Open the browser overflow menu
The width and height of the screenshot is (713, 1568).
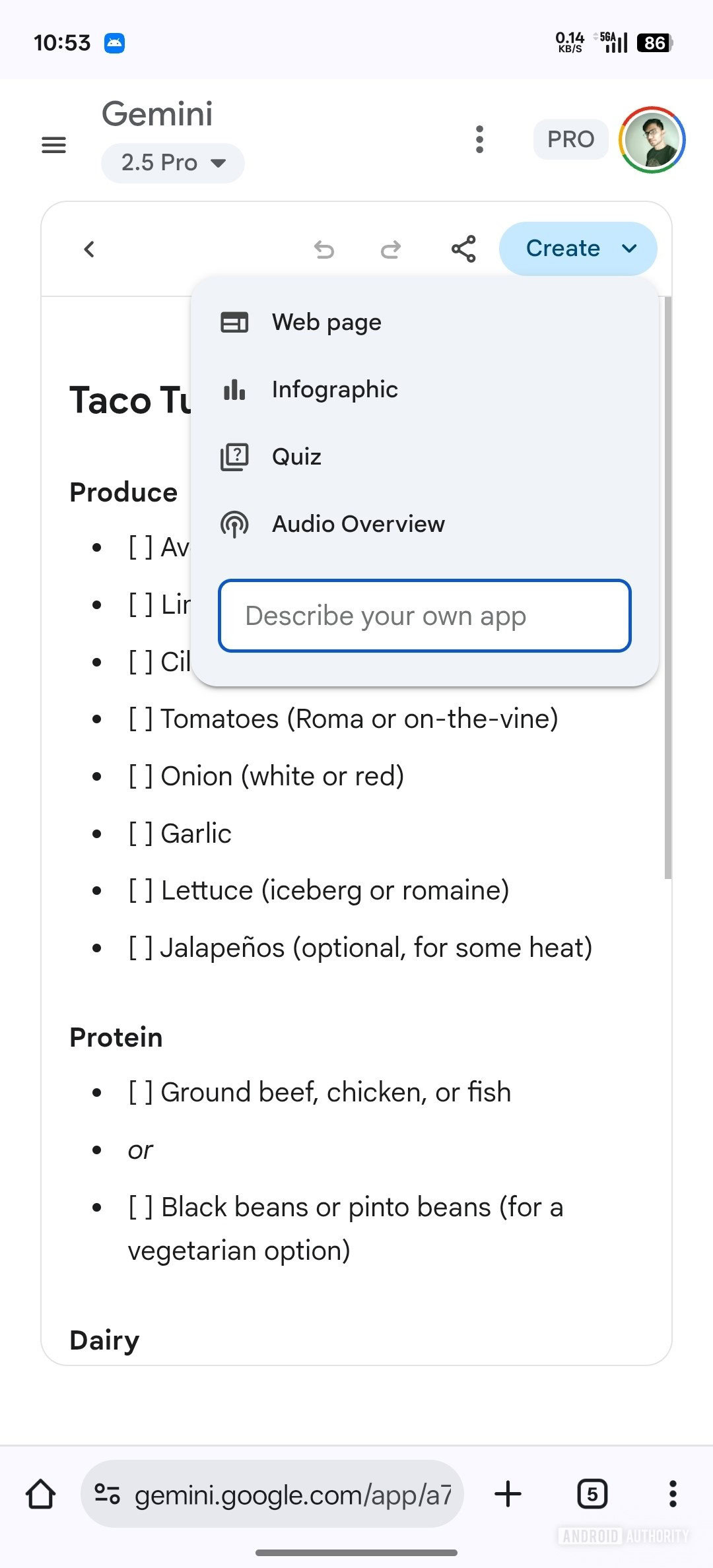tap(673, 1494)
